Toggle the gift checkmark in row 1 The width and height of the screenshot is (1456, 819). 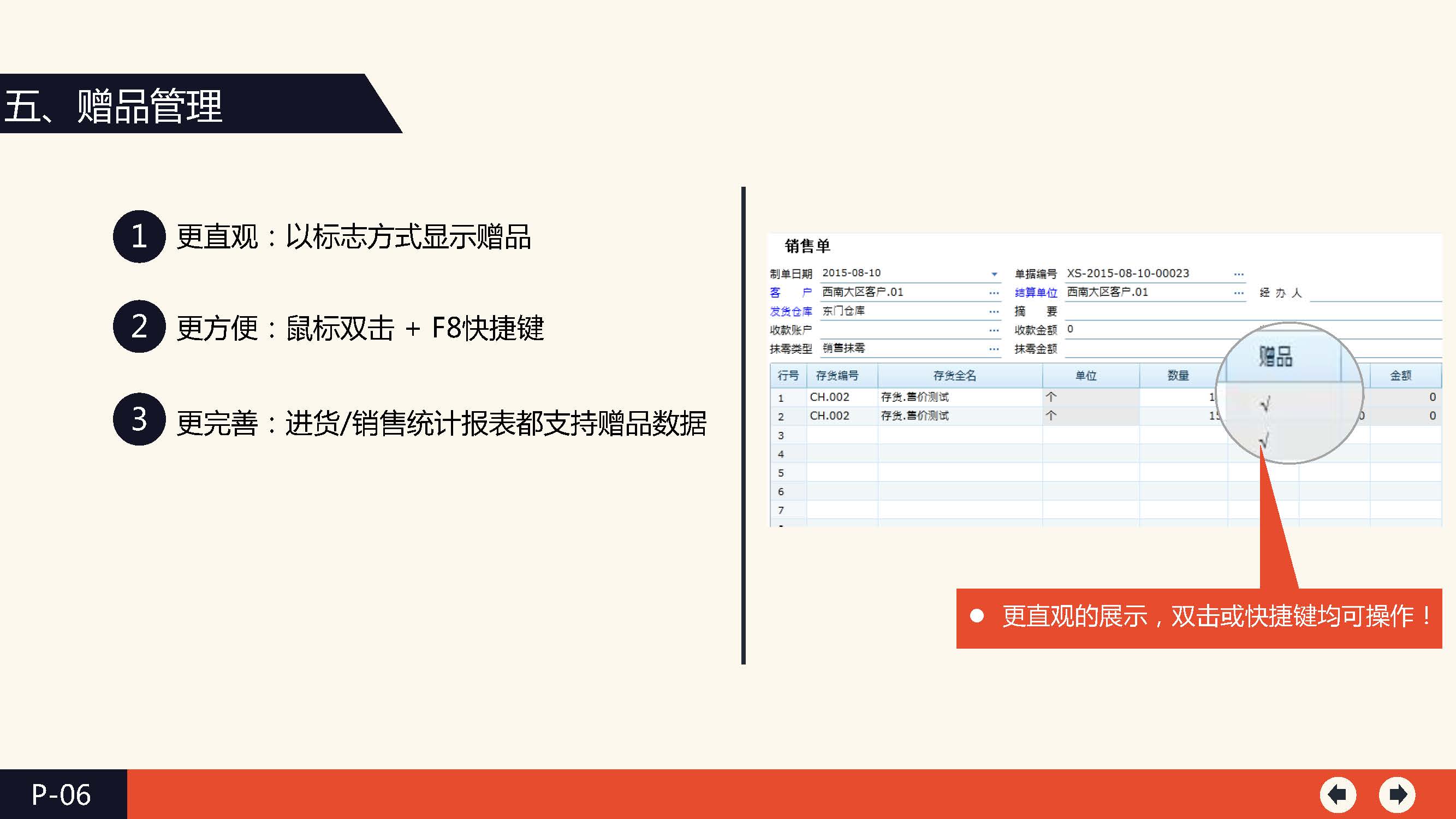tap(1265, 403)
